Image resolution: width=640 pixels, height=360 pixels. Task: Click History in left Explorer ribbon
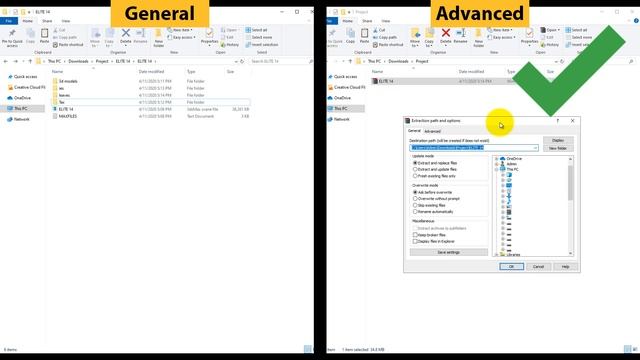[230, 44]
